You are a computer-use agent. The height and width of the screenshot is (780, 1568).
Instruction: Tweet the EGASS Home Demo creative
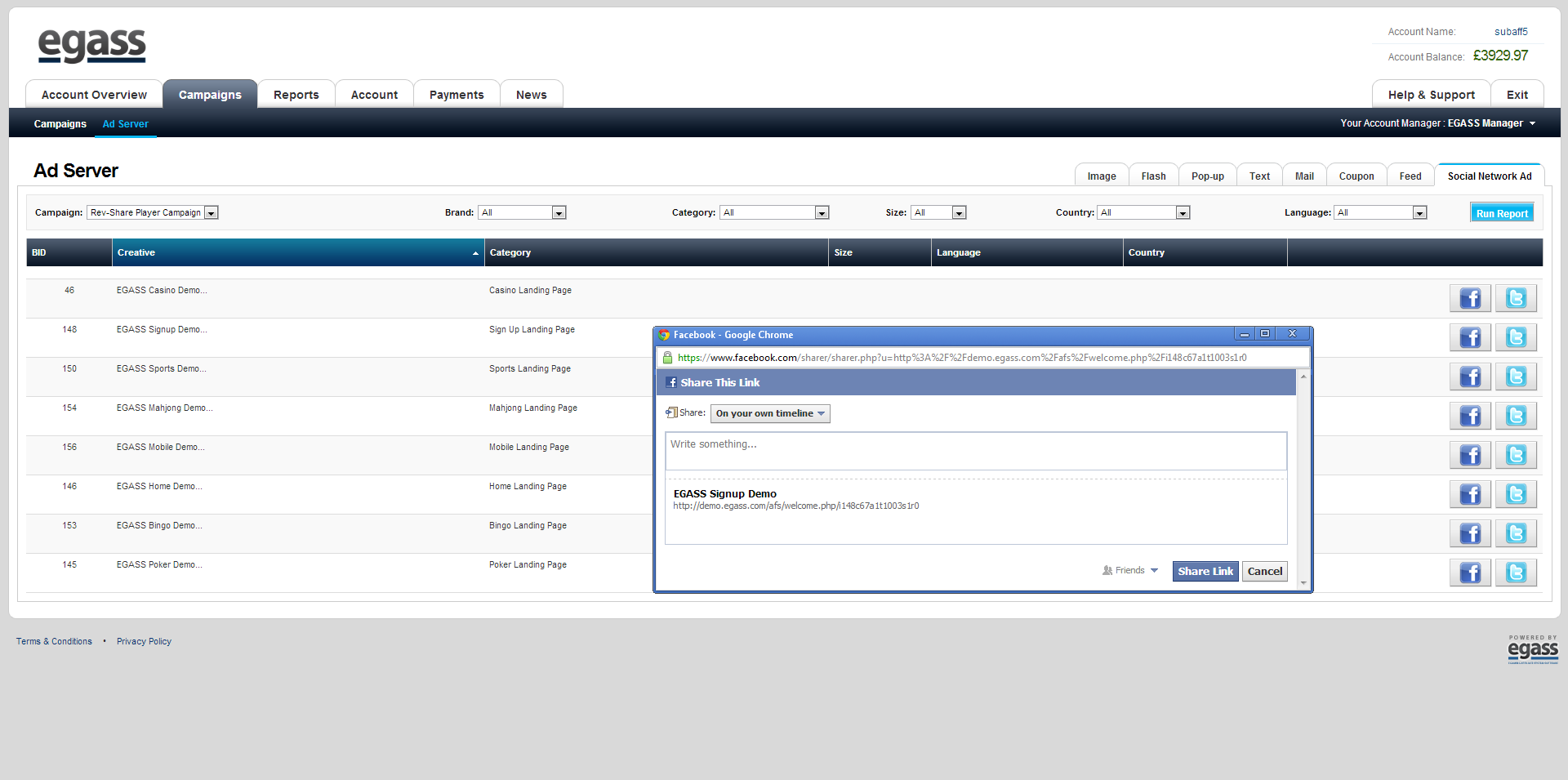(x=1516, y=494)
